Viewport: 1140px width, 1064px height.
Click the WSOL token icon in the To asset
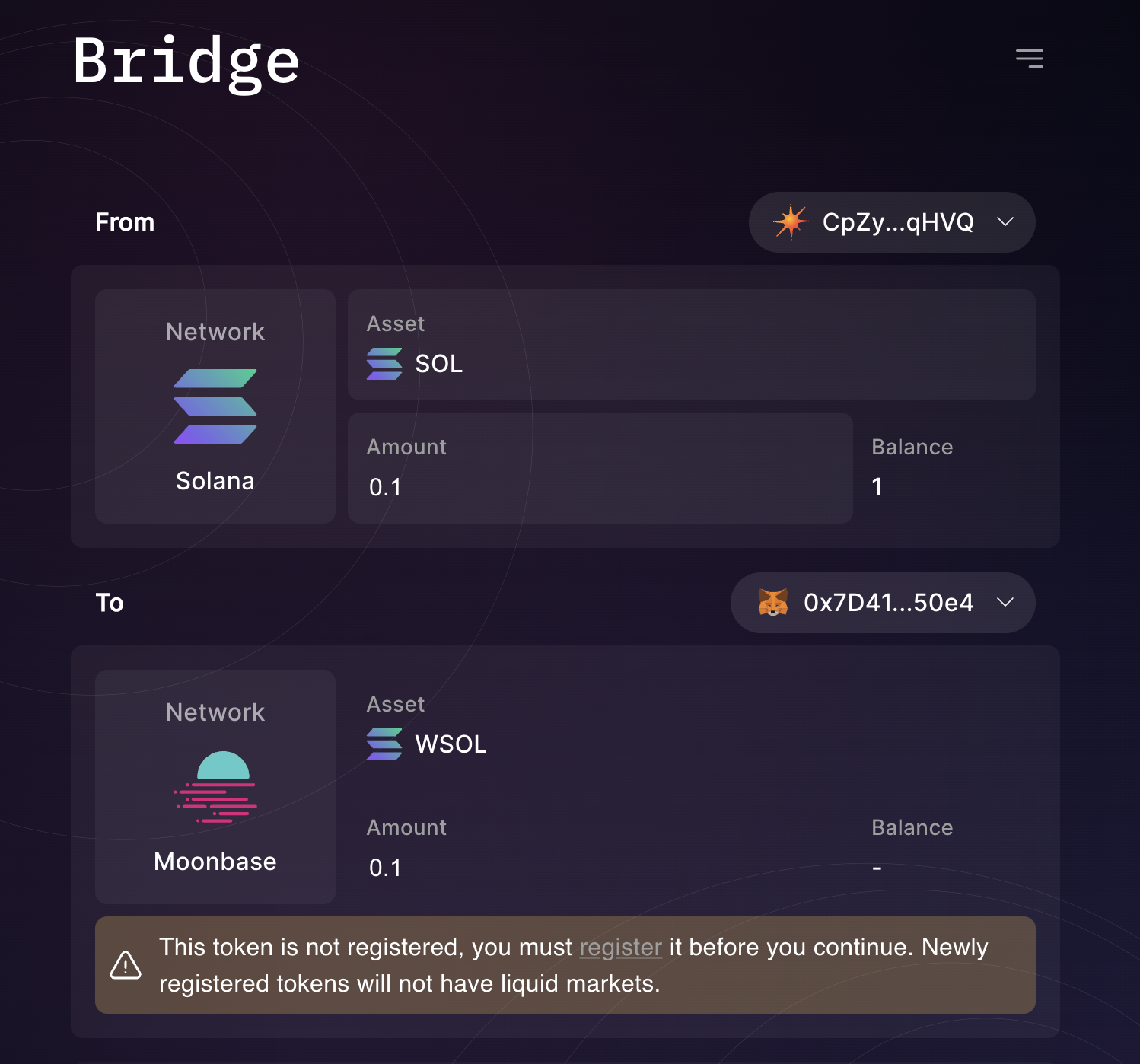(384, 744)
